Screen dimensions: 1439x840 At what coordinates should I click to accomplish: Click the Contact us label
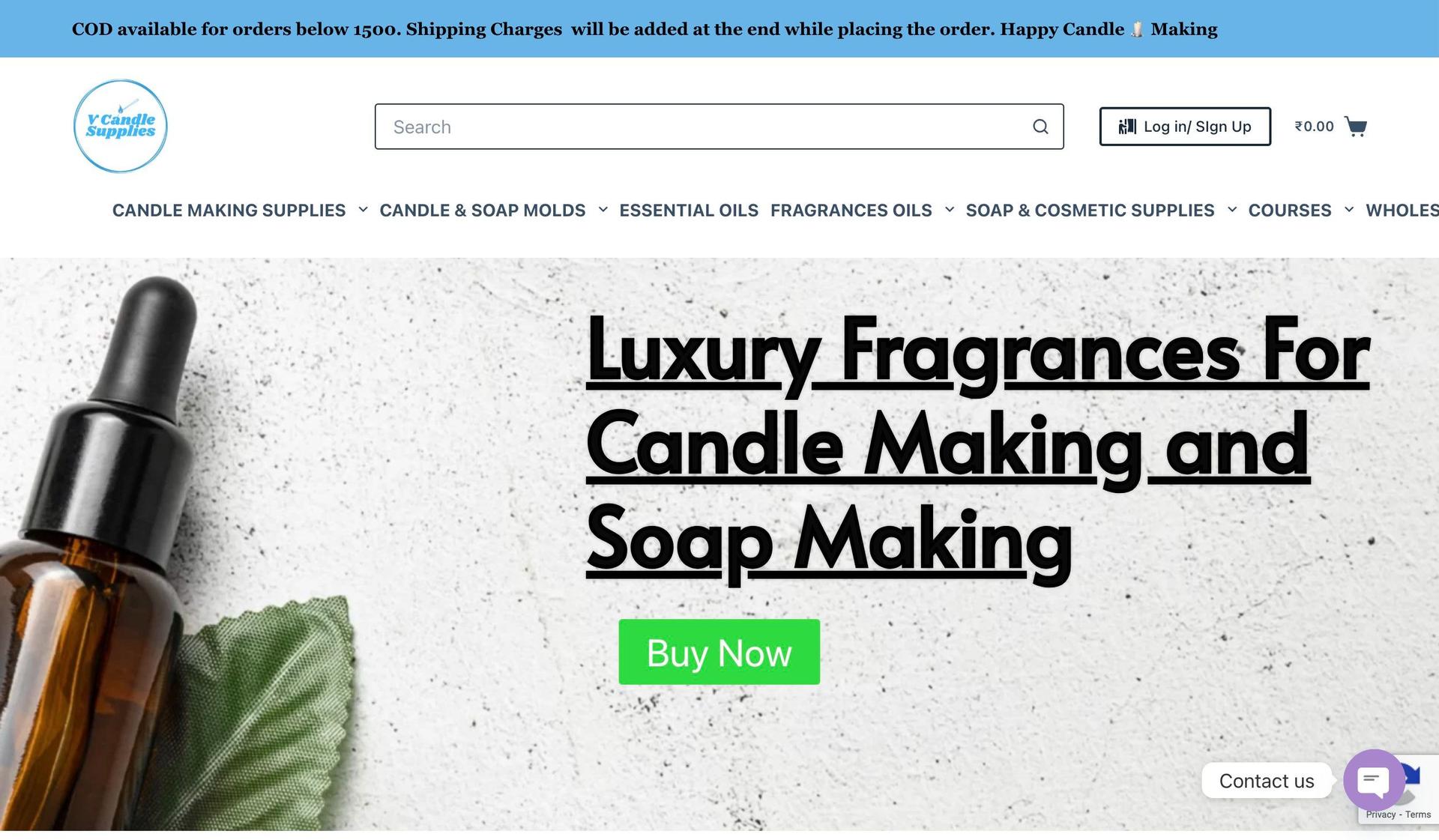click(1267, 781)
